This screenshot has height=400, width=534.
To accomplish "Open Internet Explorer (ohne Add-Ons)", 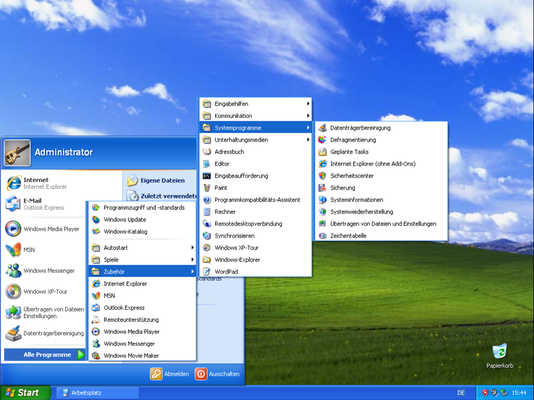I will (x=381, y=164).
